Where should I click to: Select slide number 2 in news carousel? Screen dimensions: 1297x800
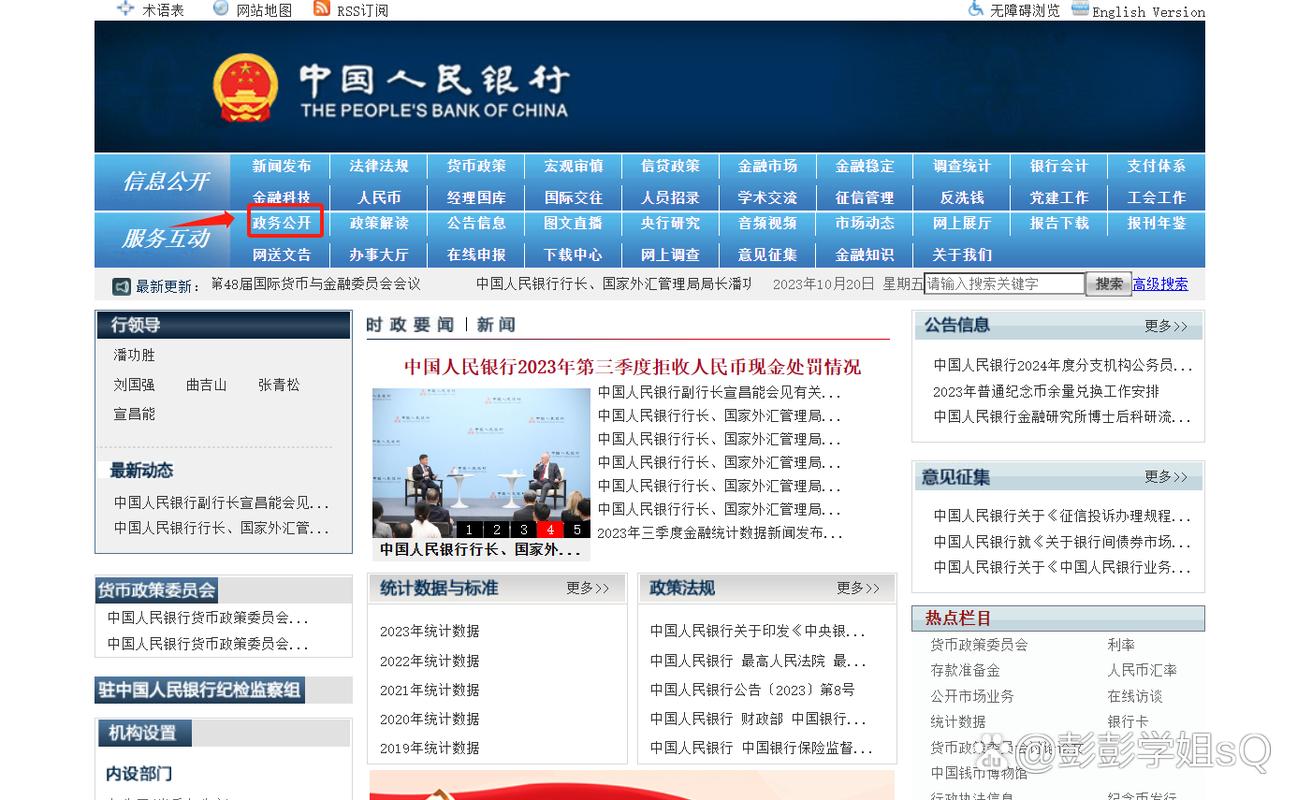pos(496,530)
